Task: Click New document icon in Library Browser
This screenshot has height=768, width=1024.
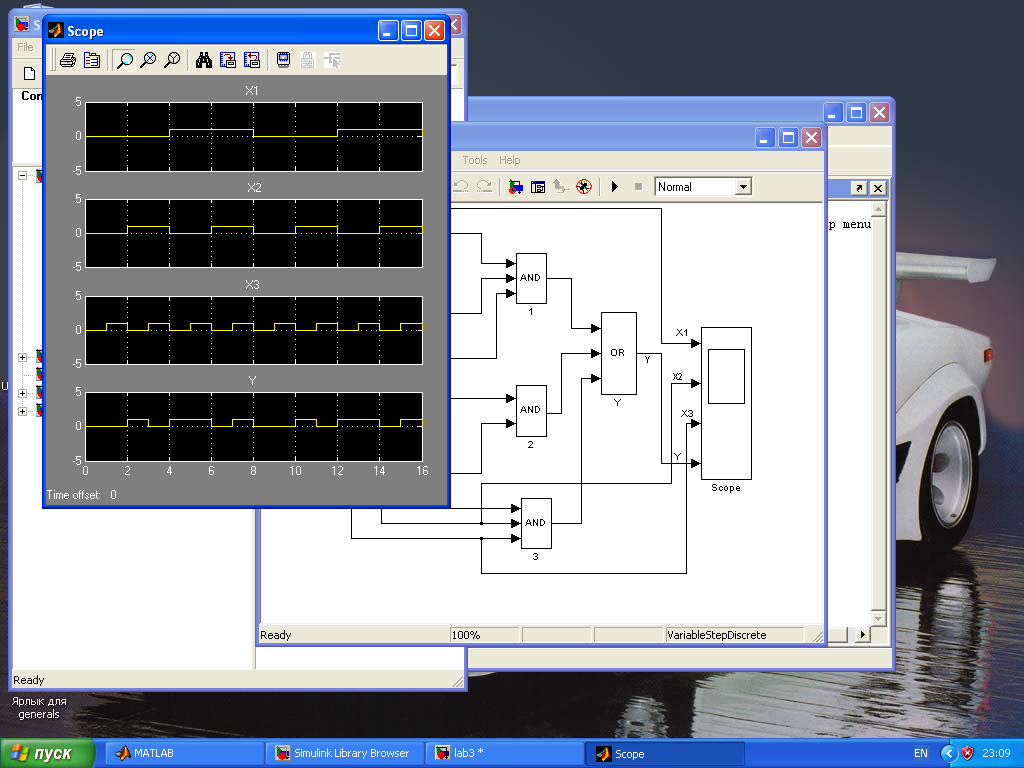Action: (29, 73)
